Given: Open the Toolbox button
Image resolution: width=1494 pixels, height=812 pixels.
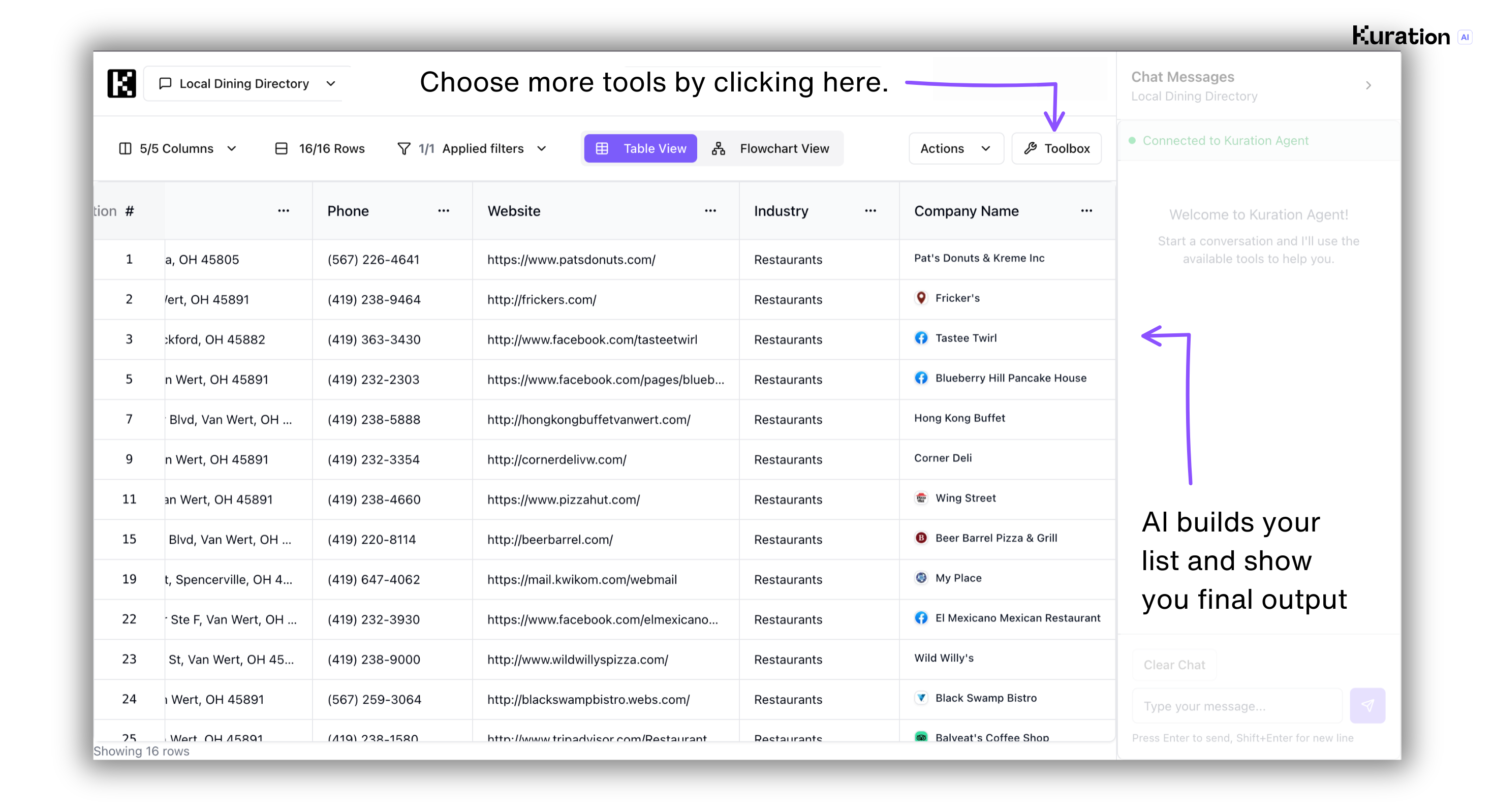Looking at the screenshot, I should [x=1056, y=148].
